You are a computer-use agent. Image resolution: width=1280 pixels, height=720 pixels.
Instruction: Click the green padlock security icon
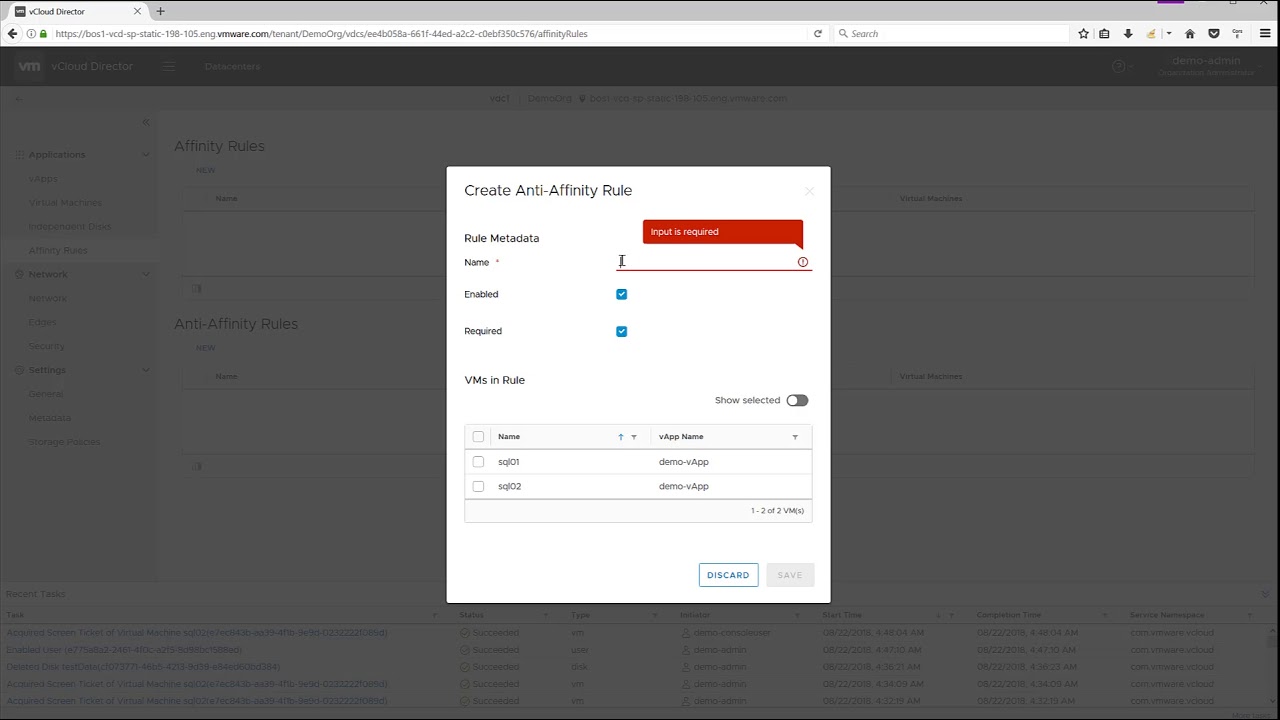pyautogui.click(x=43, y=33)
